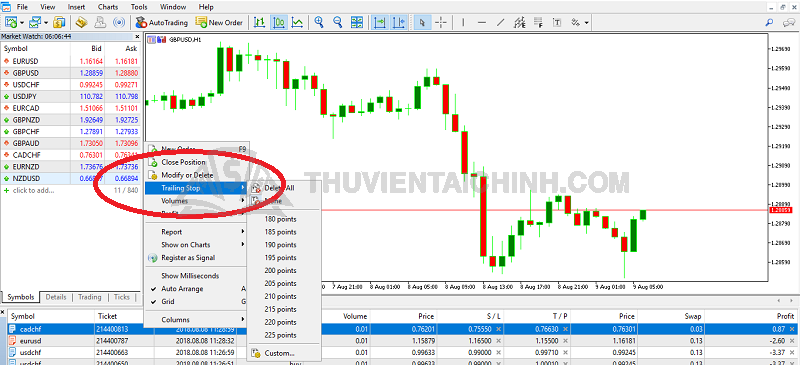
Task: Zoom in on the chart
Action: point(319,22)
